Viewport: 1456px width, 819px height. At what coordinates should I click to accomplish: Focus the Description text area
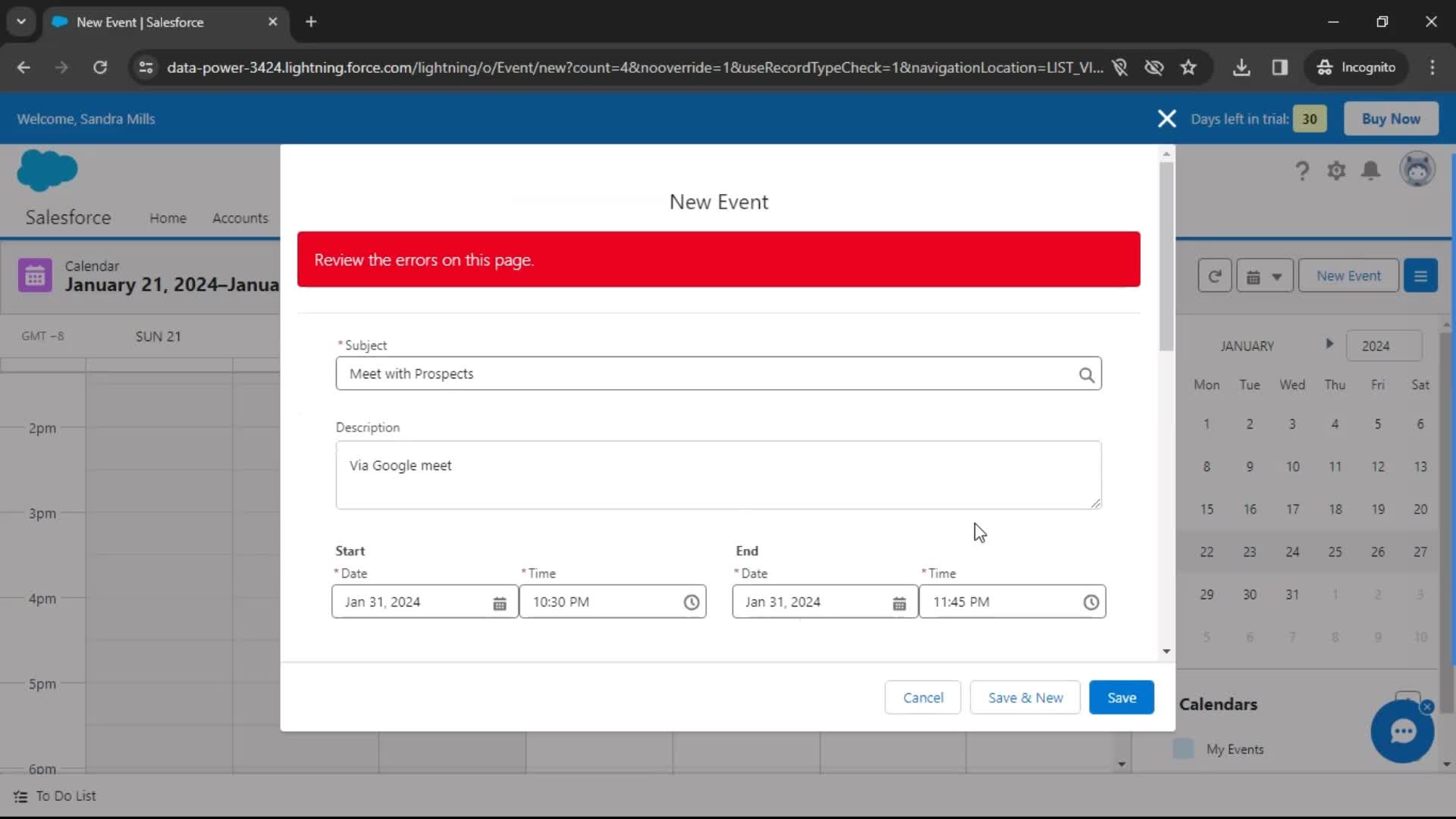pyautogui.click(x=719, y=475)
